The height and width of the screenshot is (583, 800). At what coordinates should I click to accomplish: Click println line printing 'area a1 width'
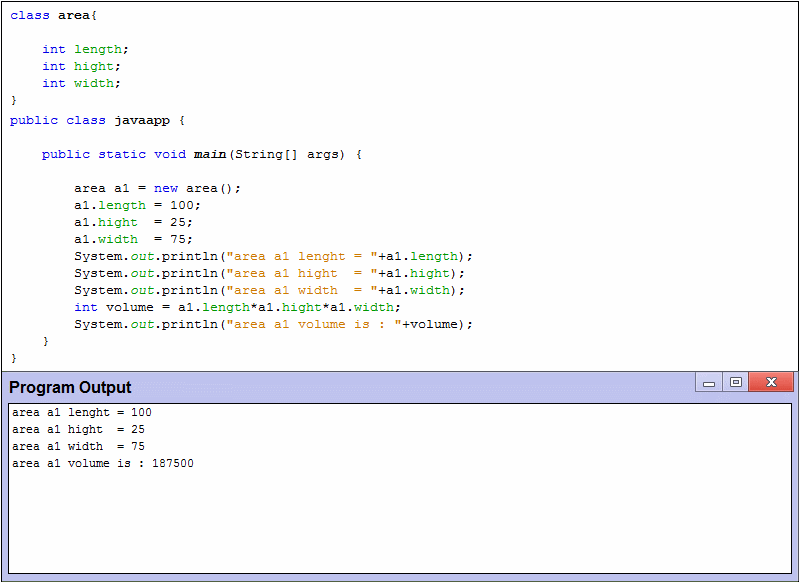(x=269, y=290)
